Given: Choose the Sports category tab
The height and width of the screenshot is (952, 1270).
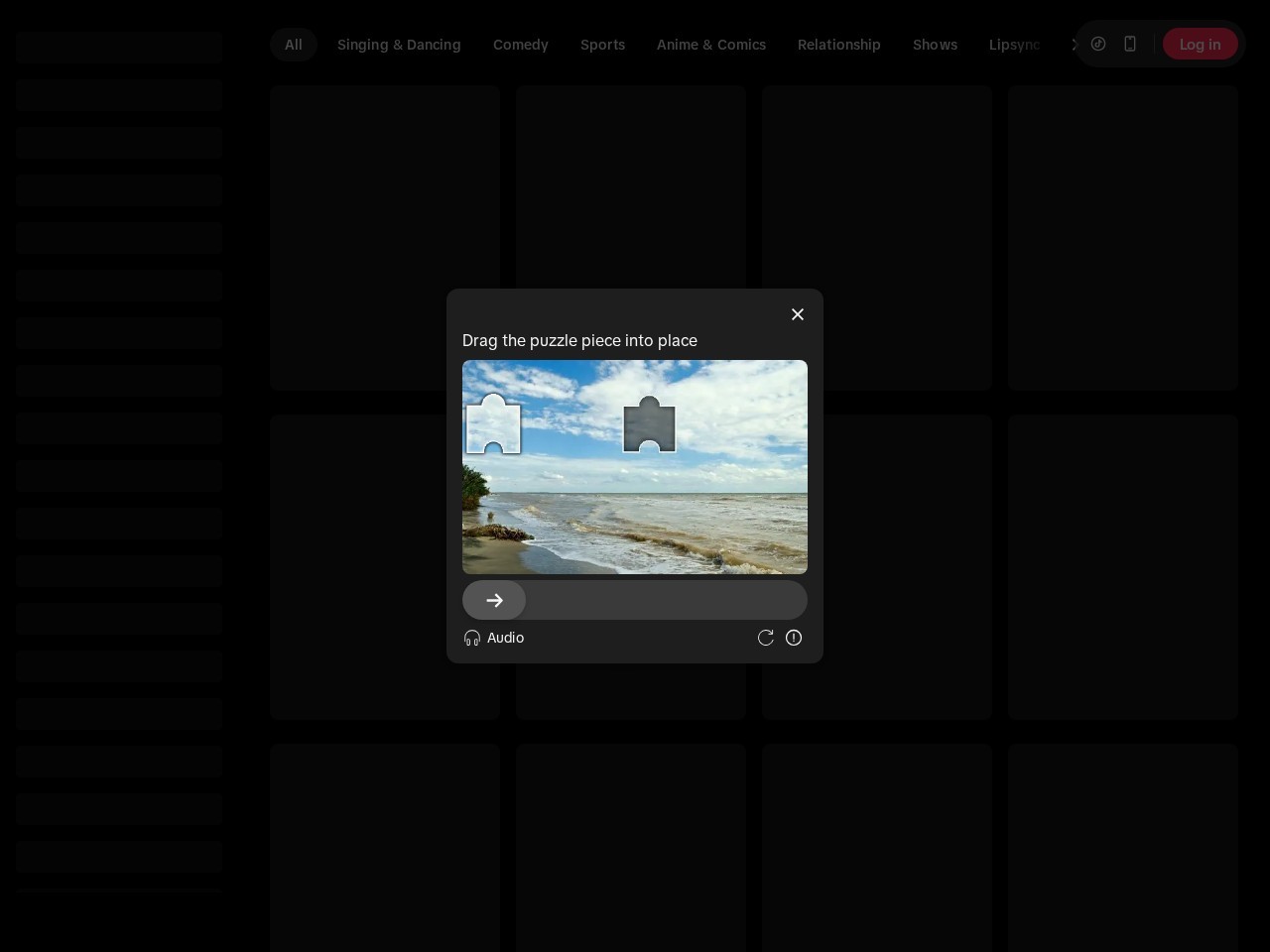Looking at the screenshot, I should coord(603,45).
